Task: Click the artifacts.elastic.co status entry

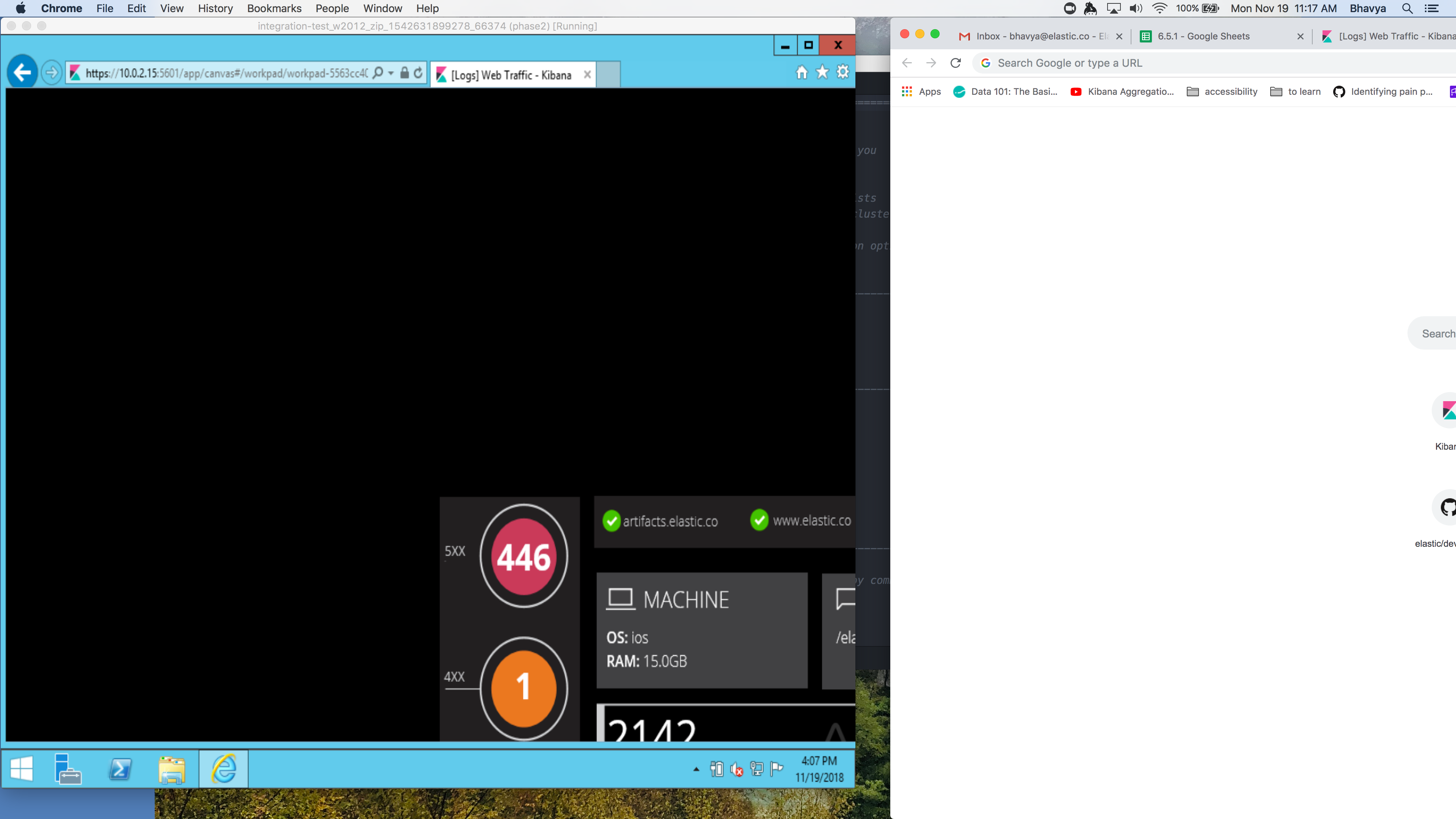Action: tap(660, 521)
